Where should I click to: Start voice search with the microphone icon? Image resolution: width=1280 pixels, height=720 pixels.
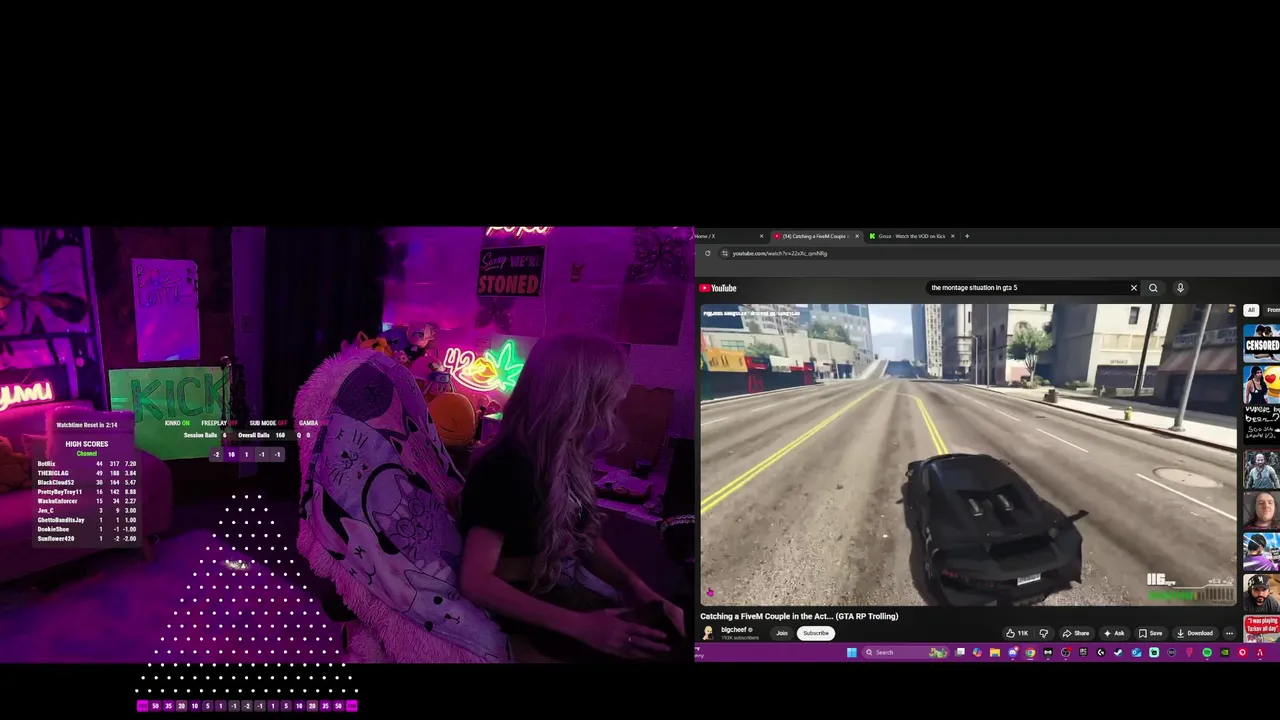[1180, 288]
